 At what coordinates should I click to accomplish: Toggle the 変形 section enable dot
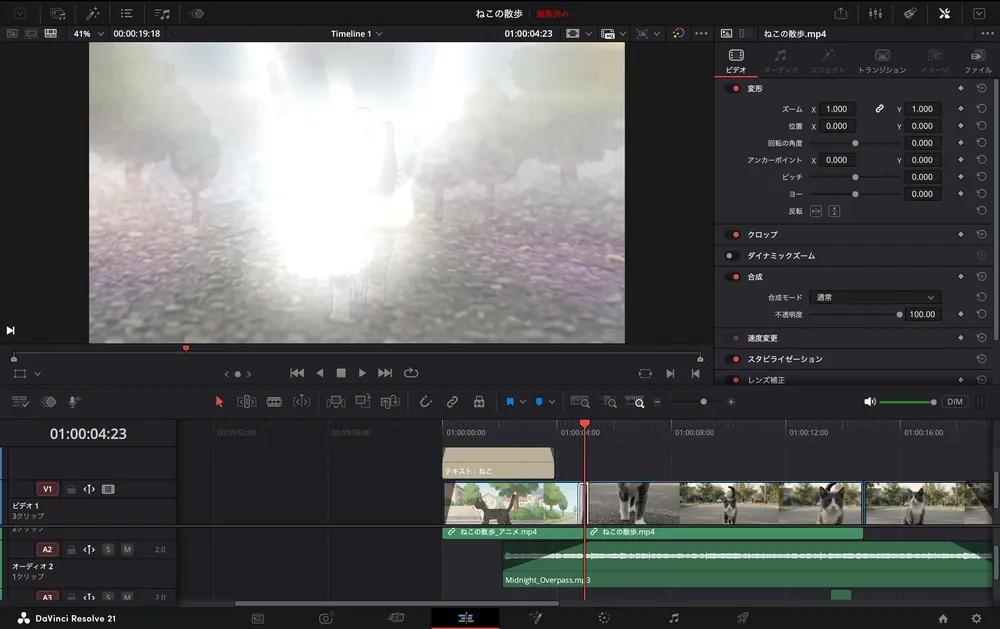735,89
